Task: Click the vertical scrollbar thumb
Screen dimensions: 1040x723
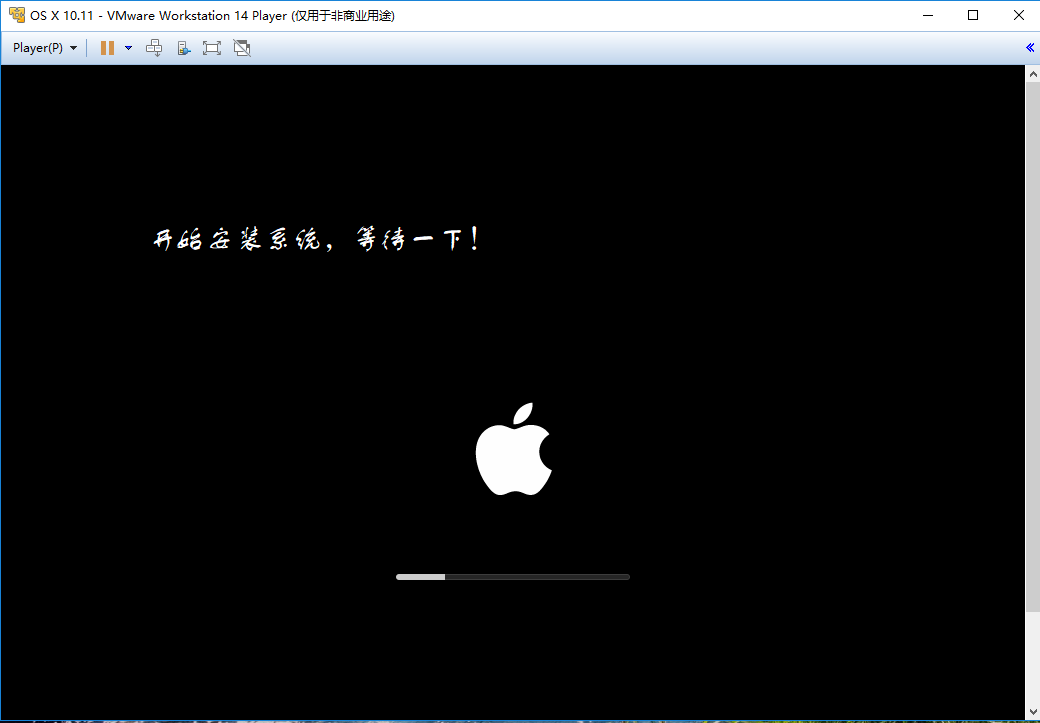Action: [1033, 346]
